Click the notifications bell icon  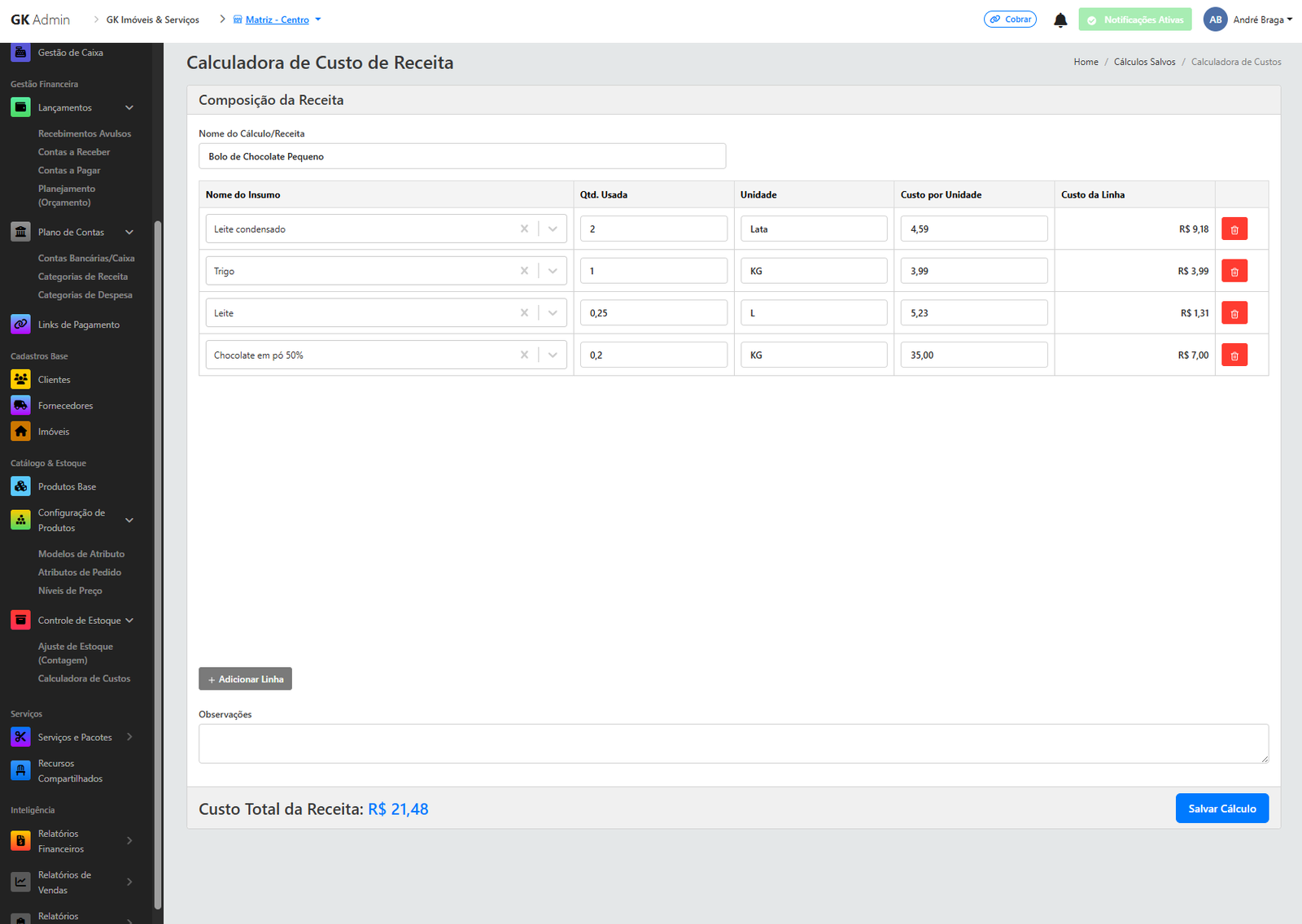click(1060, 20)
